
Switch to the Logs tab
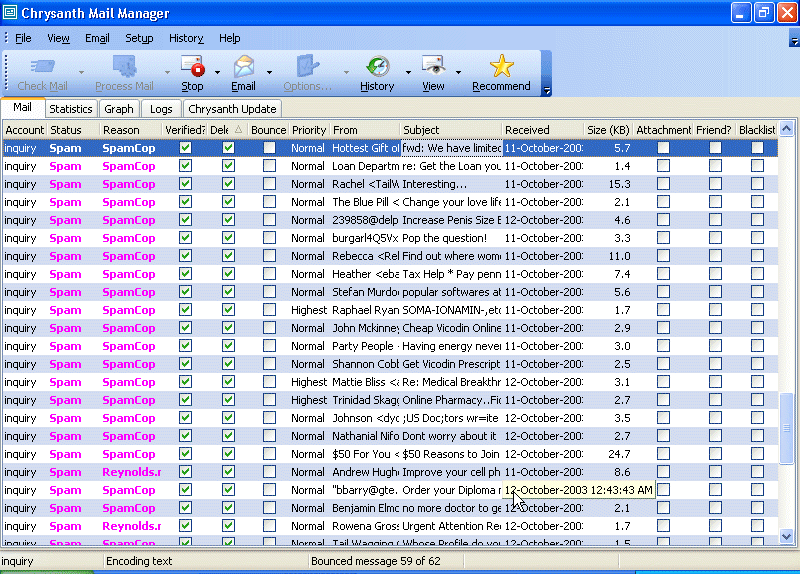[x=161, y=109]
